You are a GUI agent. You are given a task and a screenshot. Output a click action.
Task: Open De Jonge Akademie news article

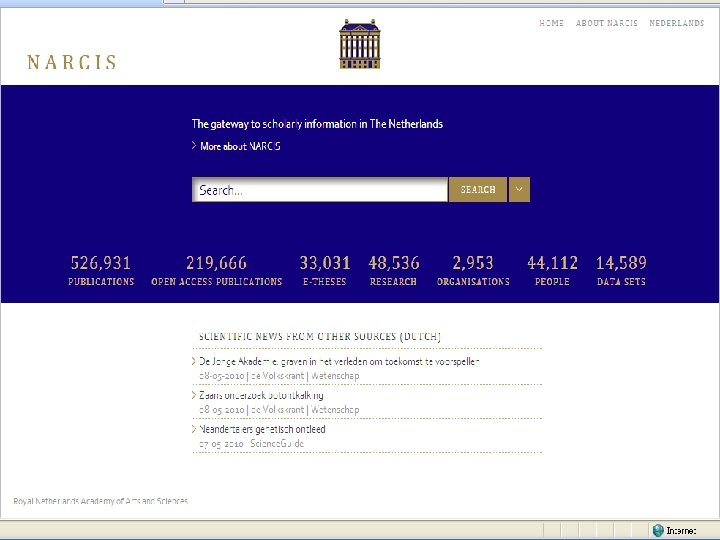click(x=339, y=361)
